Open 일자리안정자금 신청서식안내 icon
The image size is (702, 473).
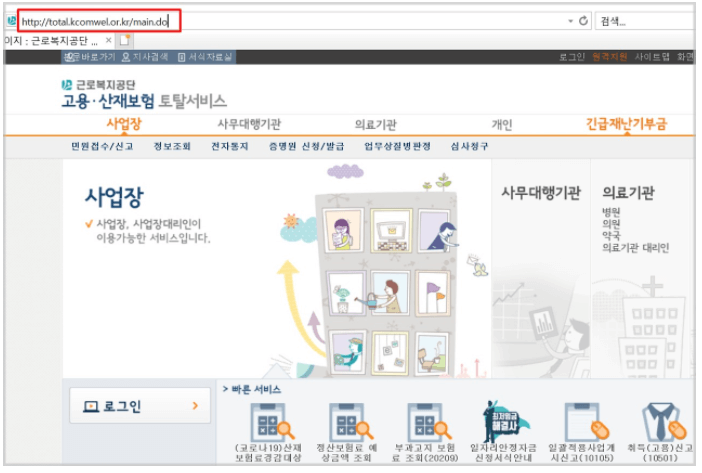[x=503, y=431]
